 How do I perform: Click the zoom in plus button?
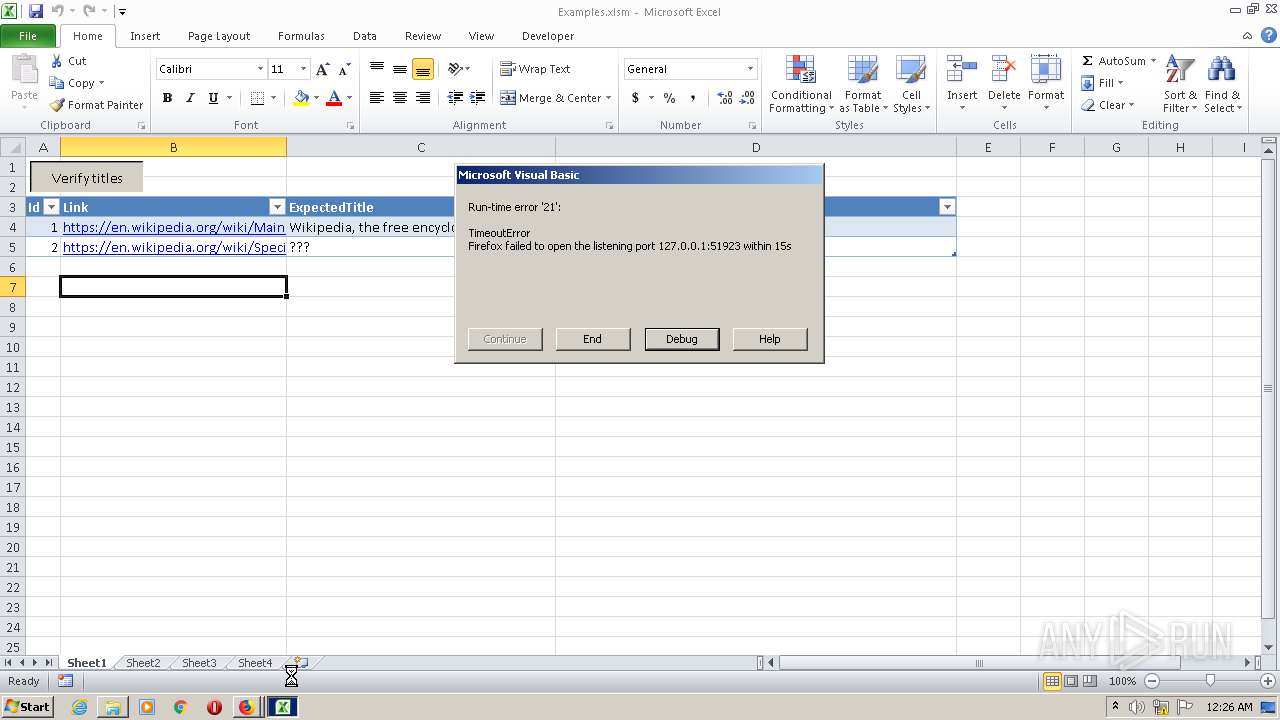tap(1268, 681)
